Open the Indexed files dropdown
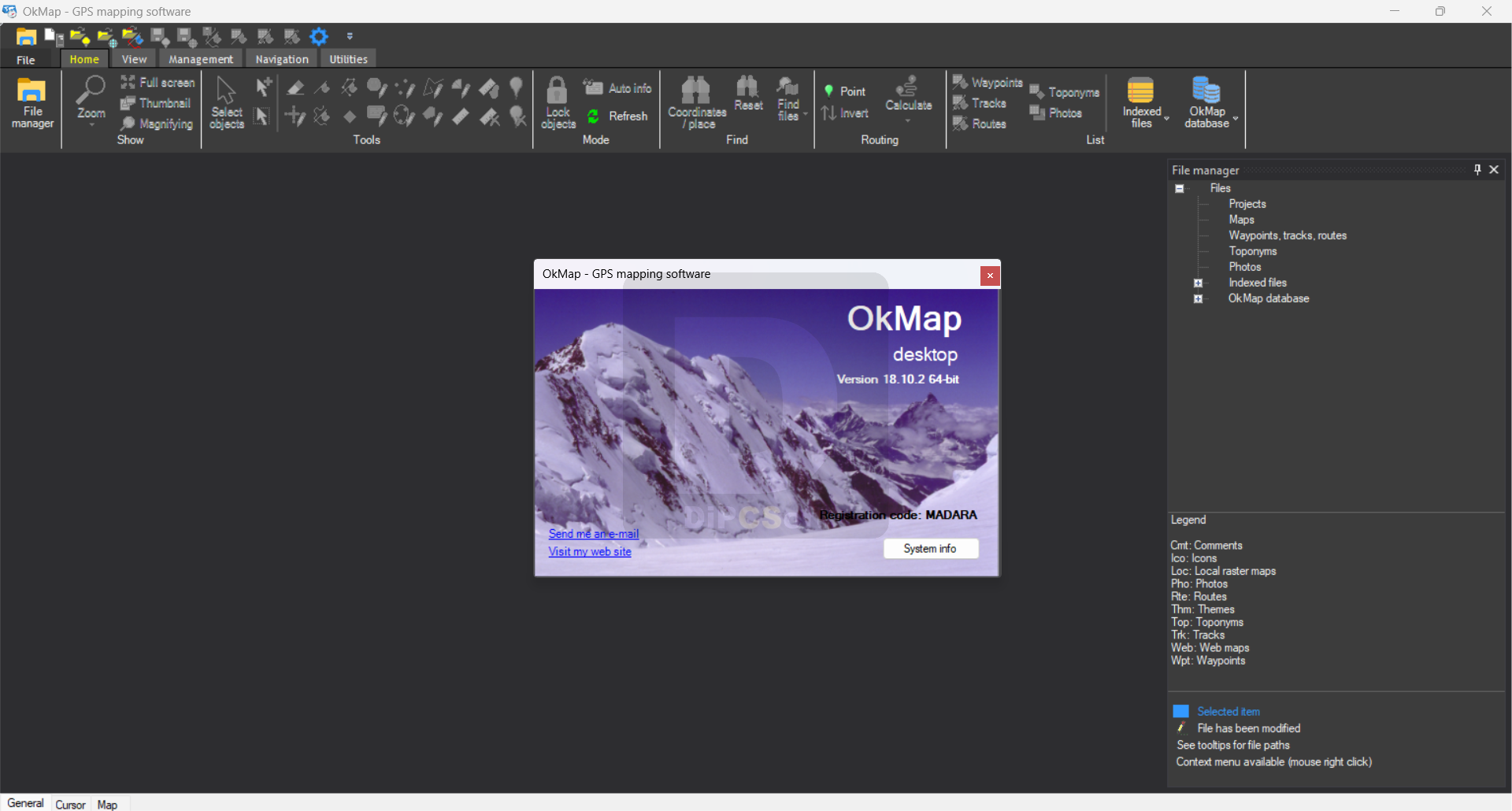This screenshot has height=811, width=1512. click(1166, 119)
